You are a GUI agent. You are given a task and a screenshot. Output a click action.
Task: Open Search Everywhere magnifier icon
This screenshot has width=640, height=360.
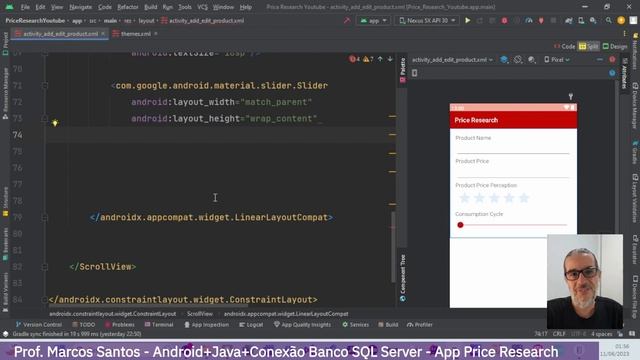click(x=609, y=20)
